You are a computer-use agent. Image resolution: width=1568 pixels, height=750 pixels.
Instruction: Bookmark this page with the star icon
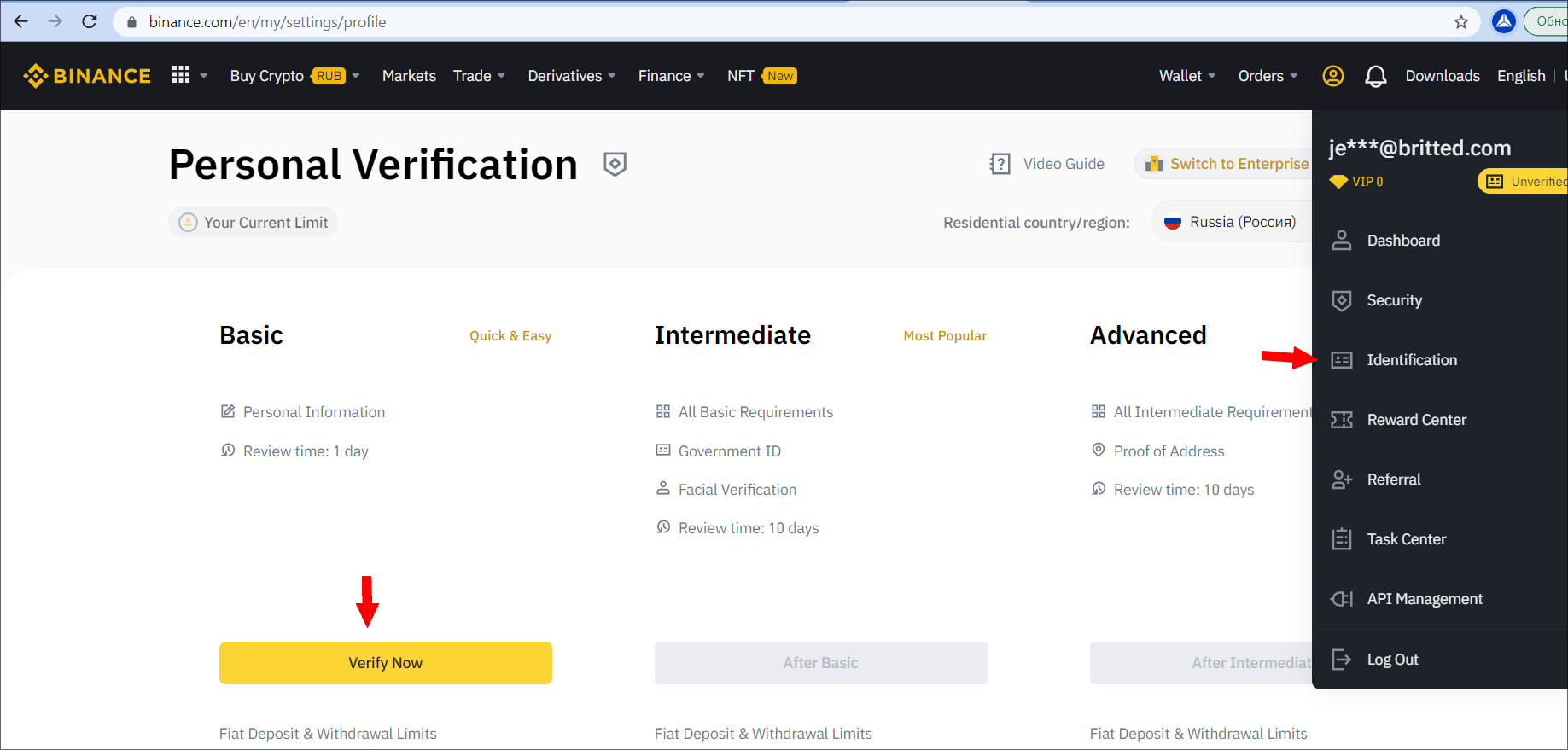[x=1461, y=22]
